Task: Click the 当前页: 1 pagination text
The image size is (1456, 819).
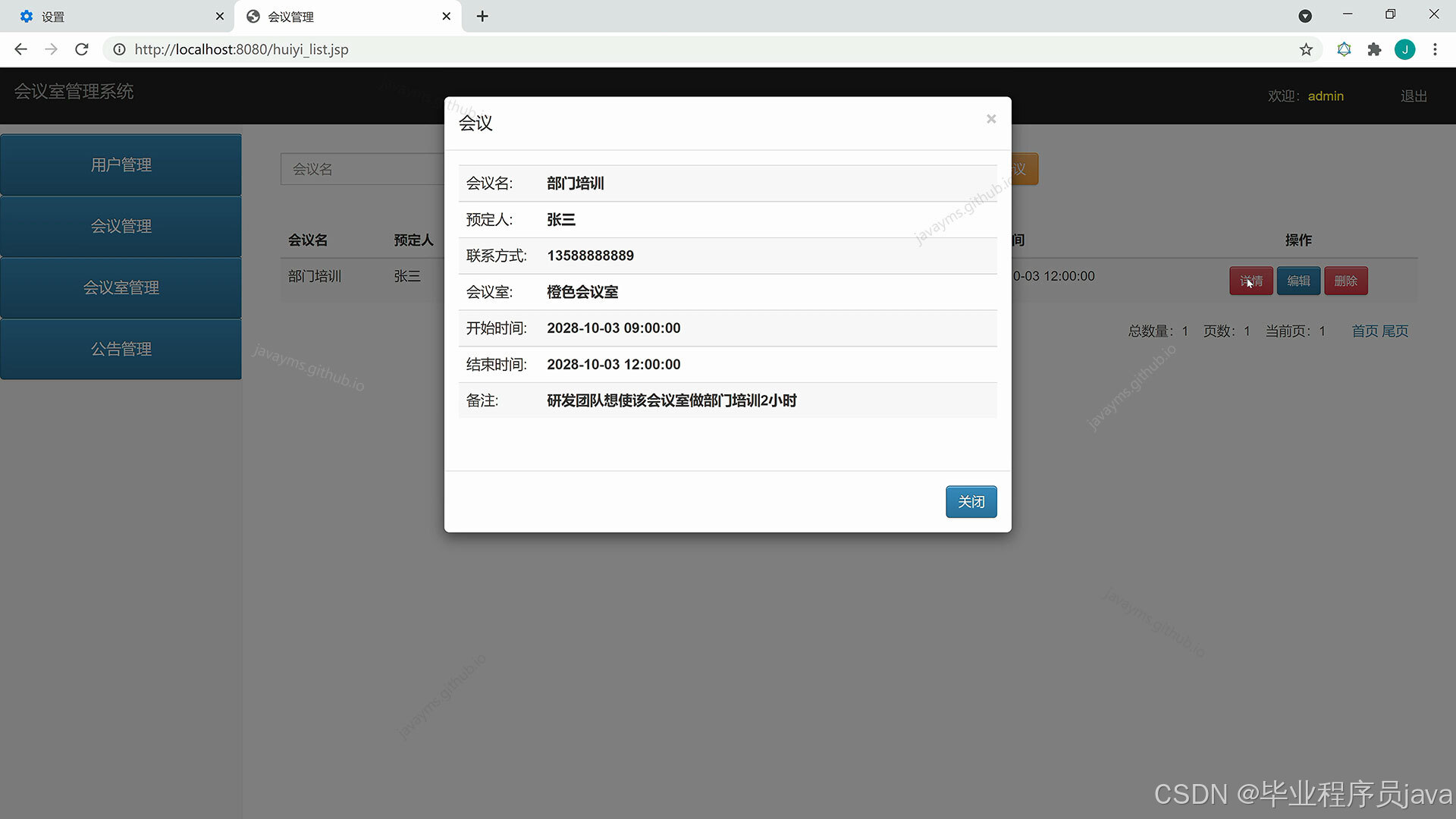Action: pyautogui.click(x=1295, y=331)
